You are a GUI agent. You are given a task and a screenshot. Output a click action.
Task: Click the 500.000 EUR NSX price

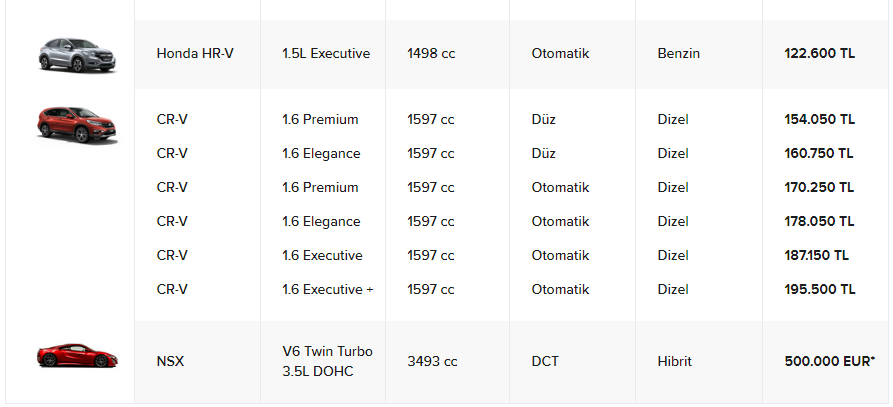pos(829,361)
